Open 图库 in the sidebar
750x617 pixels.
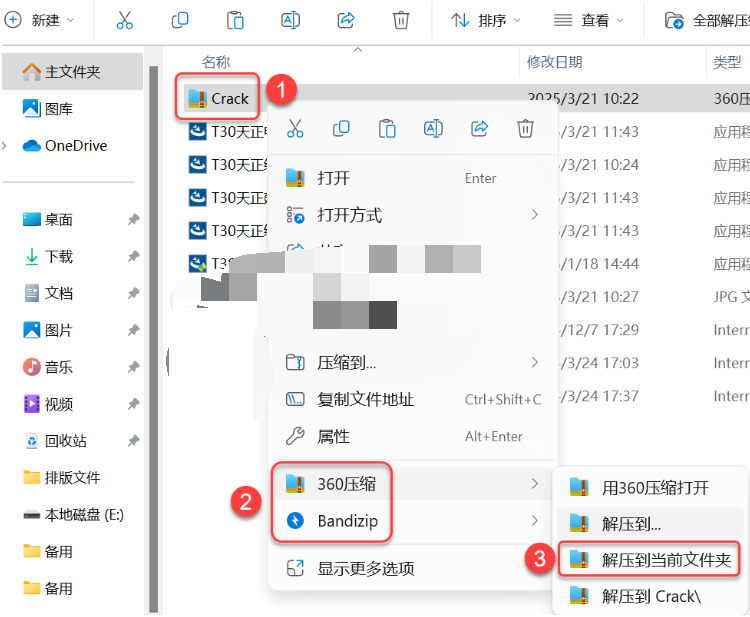(x=48, y=109)
